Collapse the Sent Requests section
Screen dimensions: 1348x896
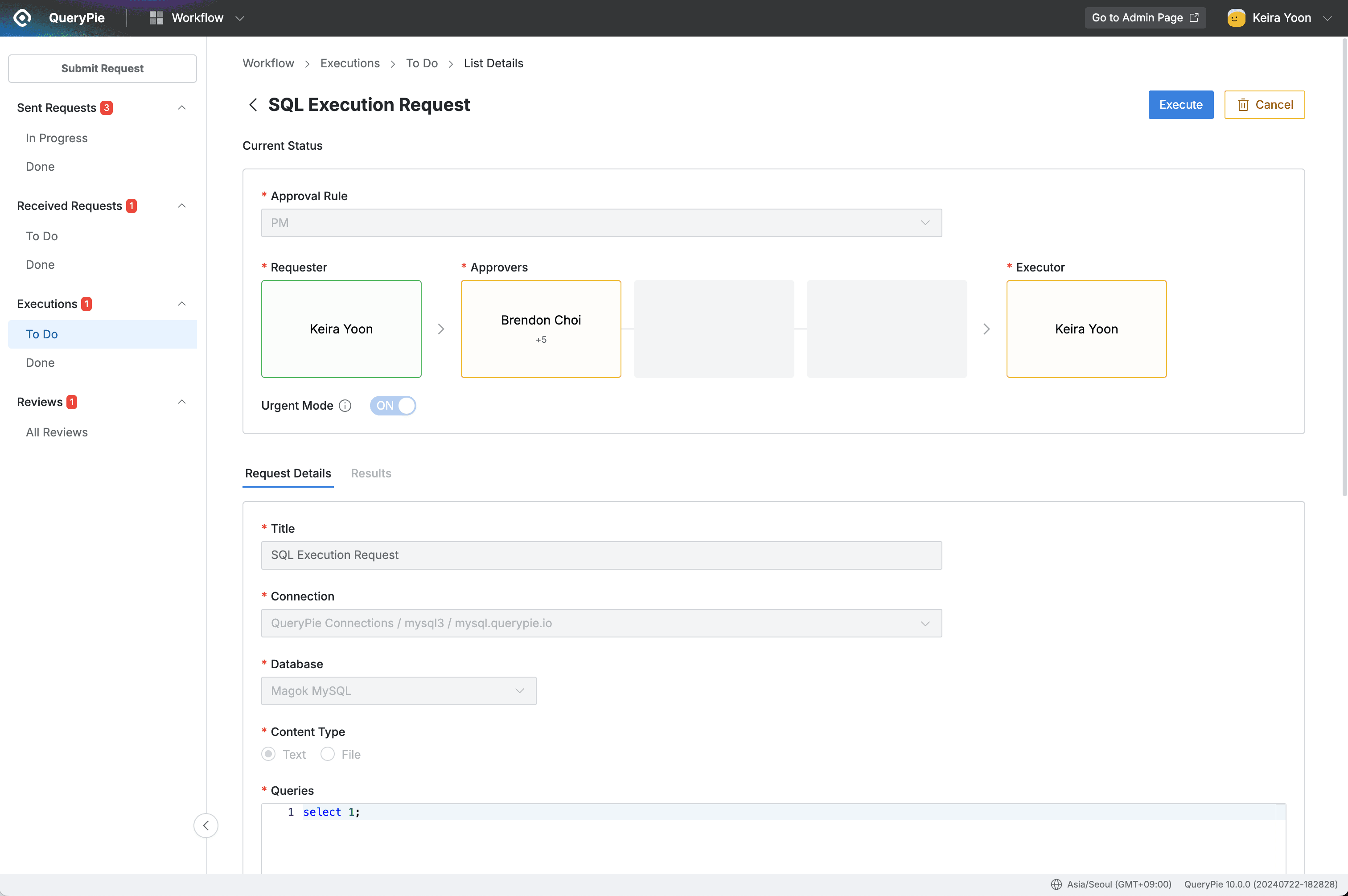click(x=182, y=107)
